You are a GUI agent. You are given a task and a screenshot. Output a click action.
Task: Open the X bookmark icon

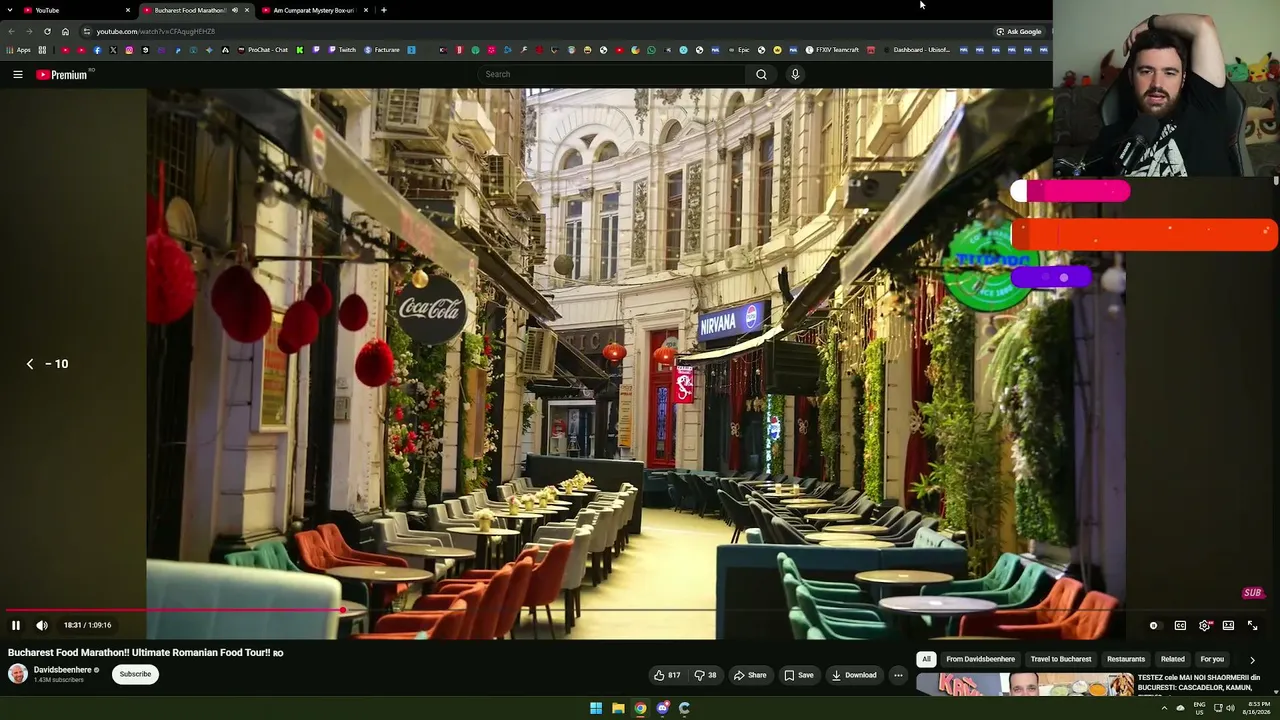(113, 50)
